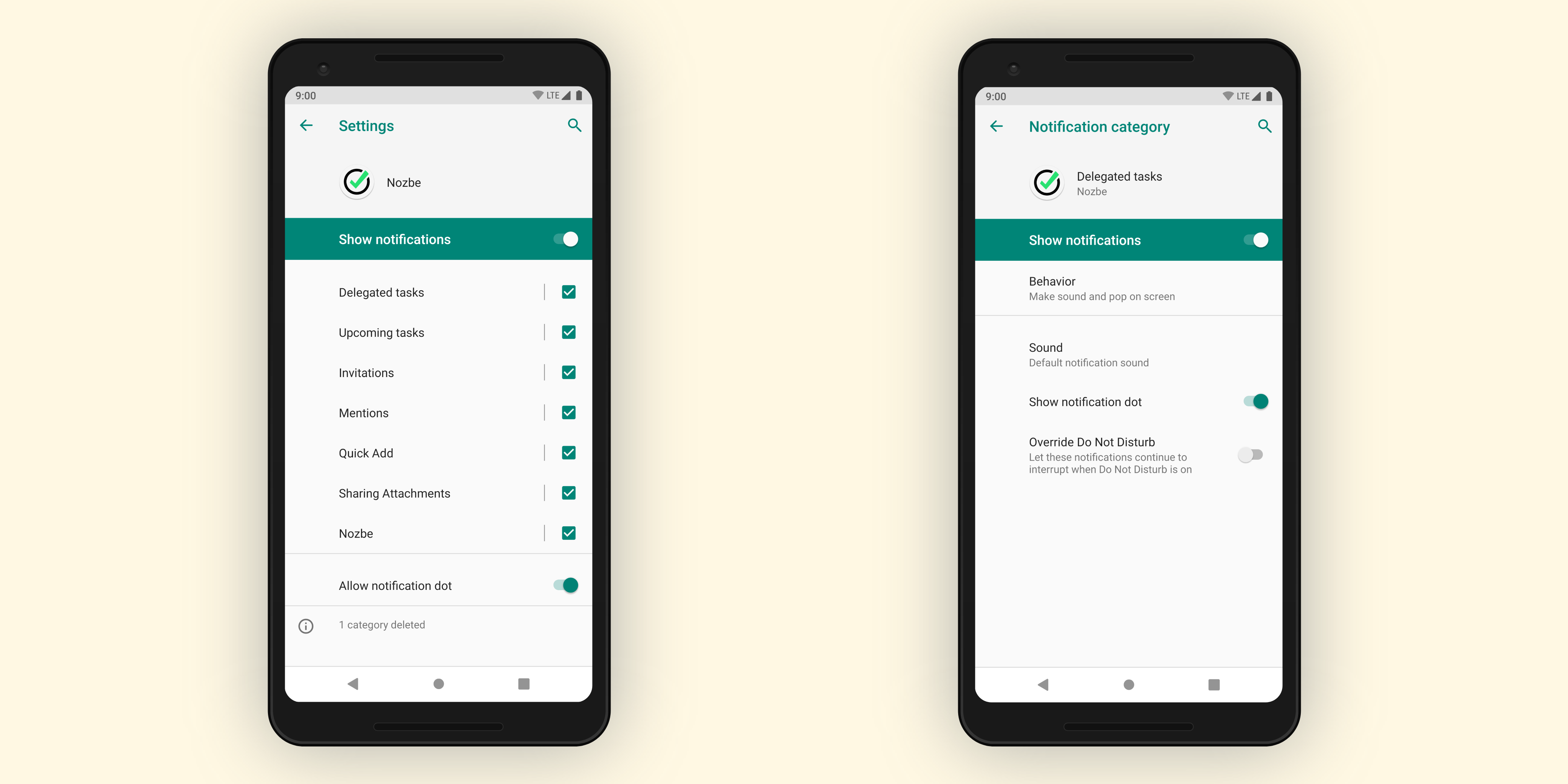Click the search icon on Settings screen

574,125
